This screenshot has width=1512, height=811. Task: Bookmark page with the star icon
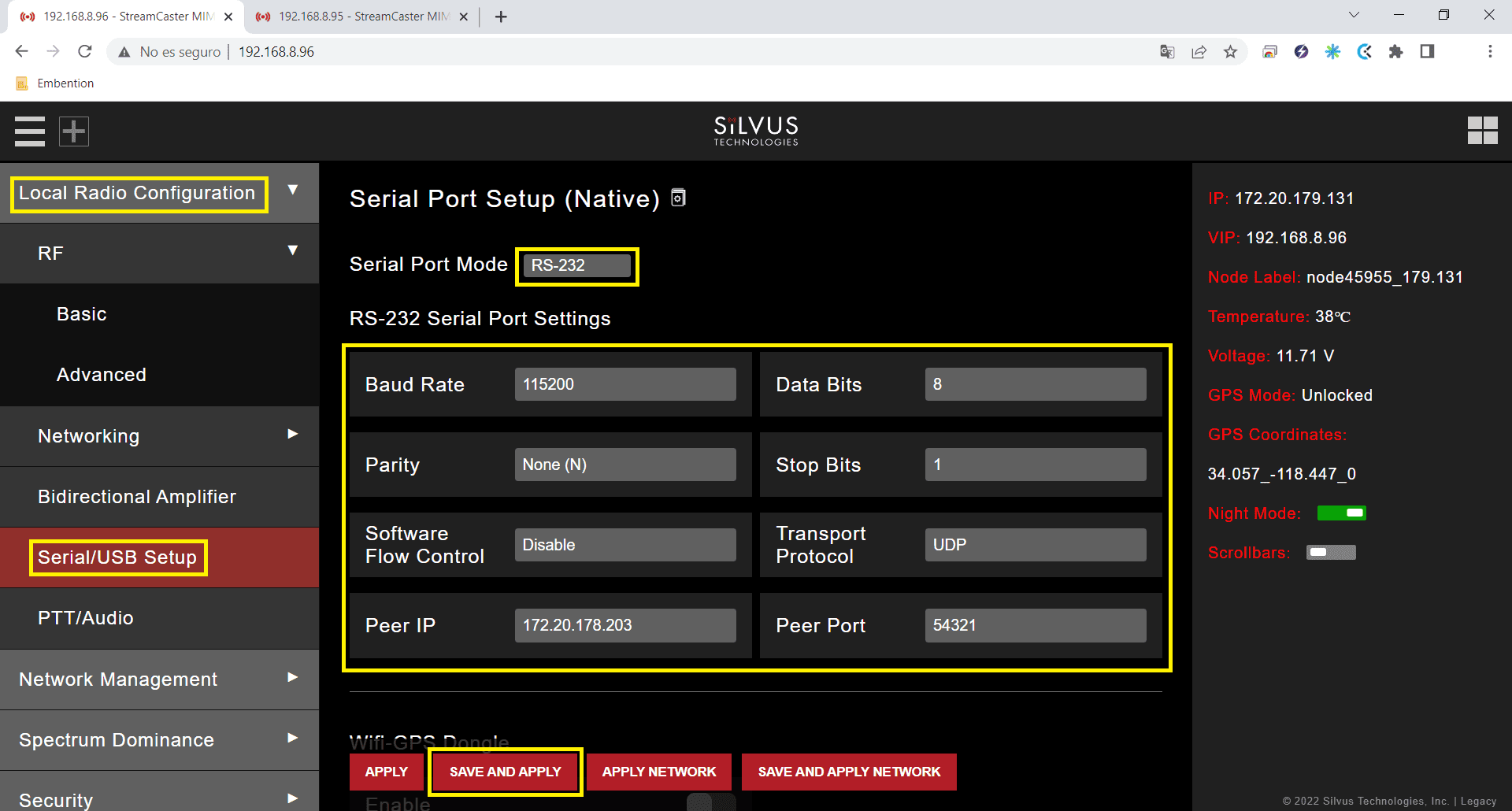point(1230,52)
